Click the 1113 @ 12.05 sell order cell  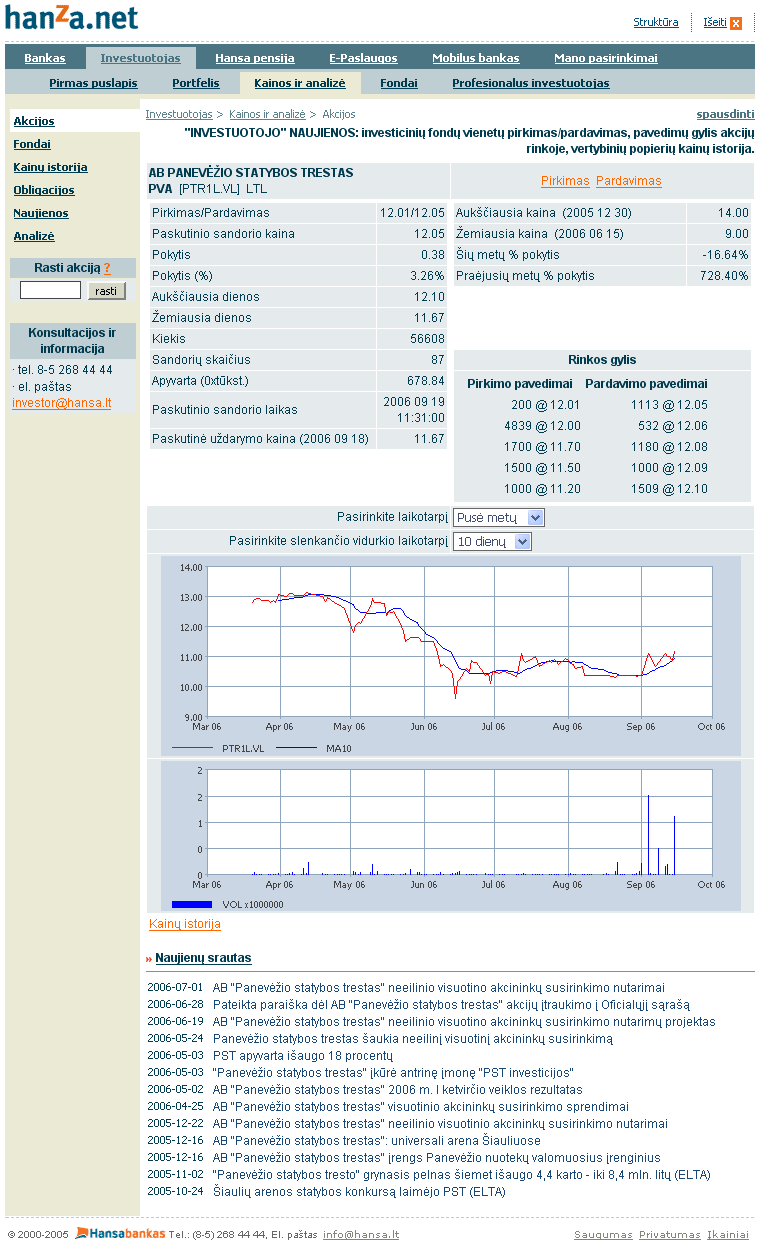(x=669, y=405)
